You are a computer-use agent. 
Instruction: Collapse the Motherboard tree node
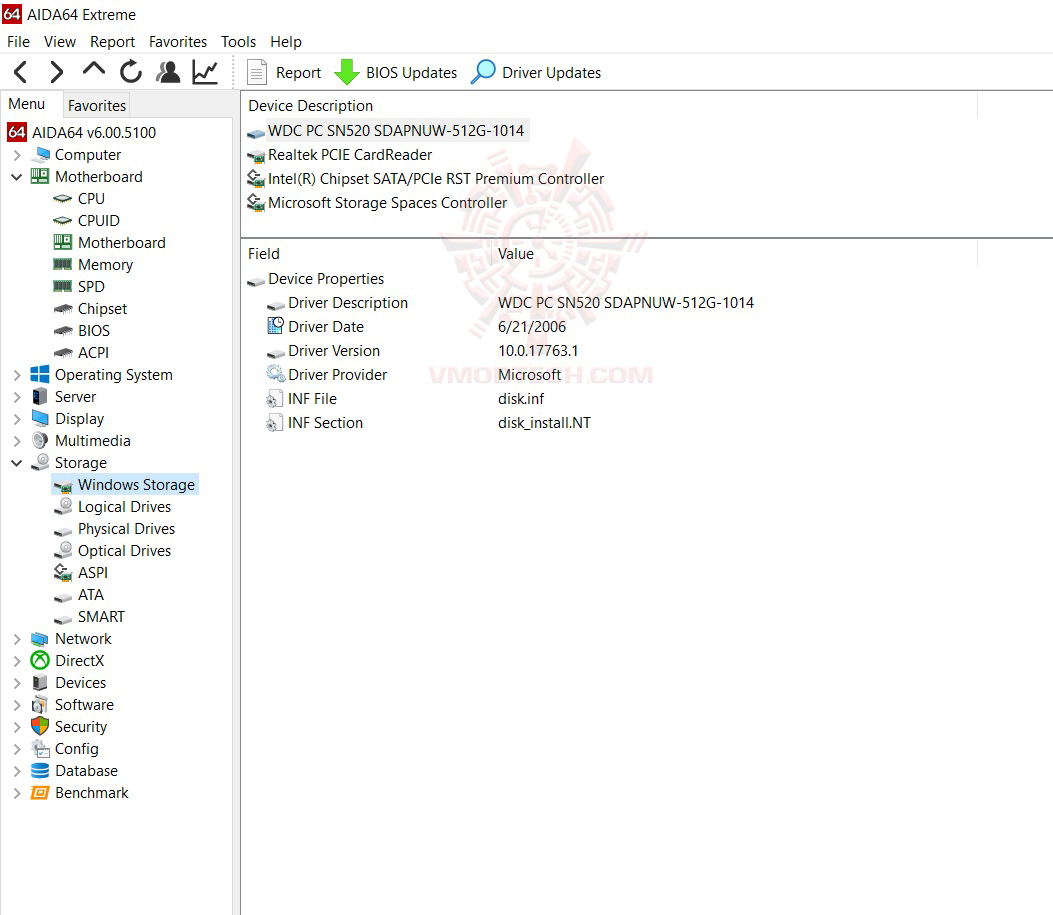[x=17, y=177]
